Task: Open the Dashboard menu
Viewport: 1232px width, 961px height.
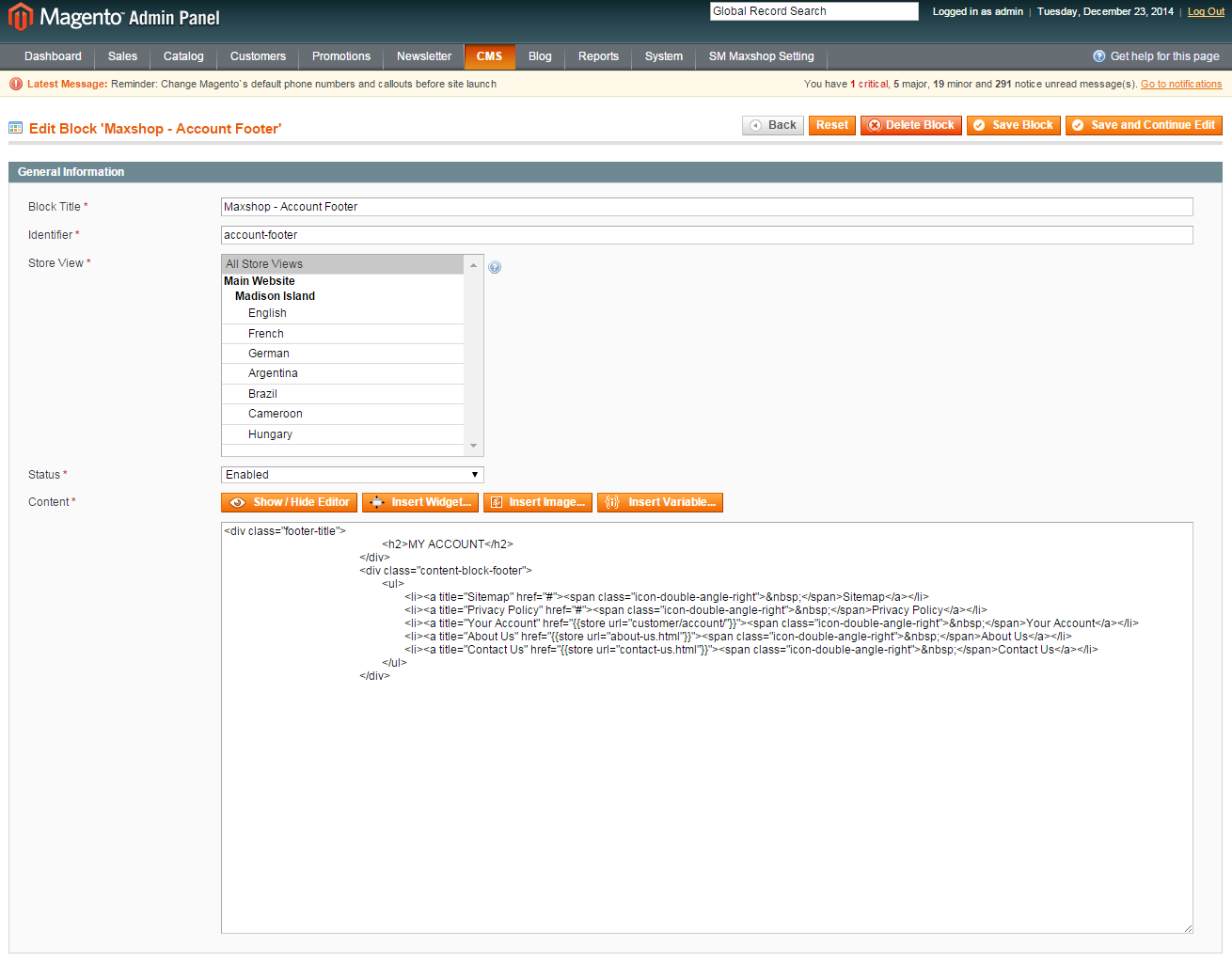Action: tap(53, 56)
